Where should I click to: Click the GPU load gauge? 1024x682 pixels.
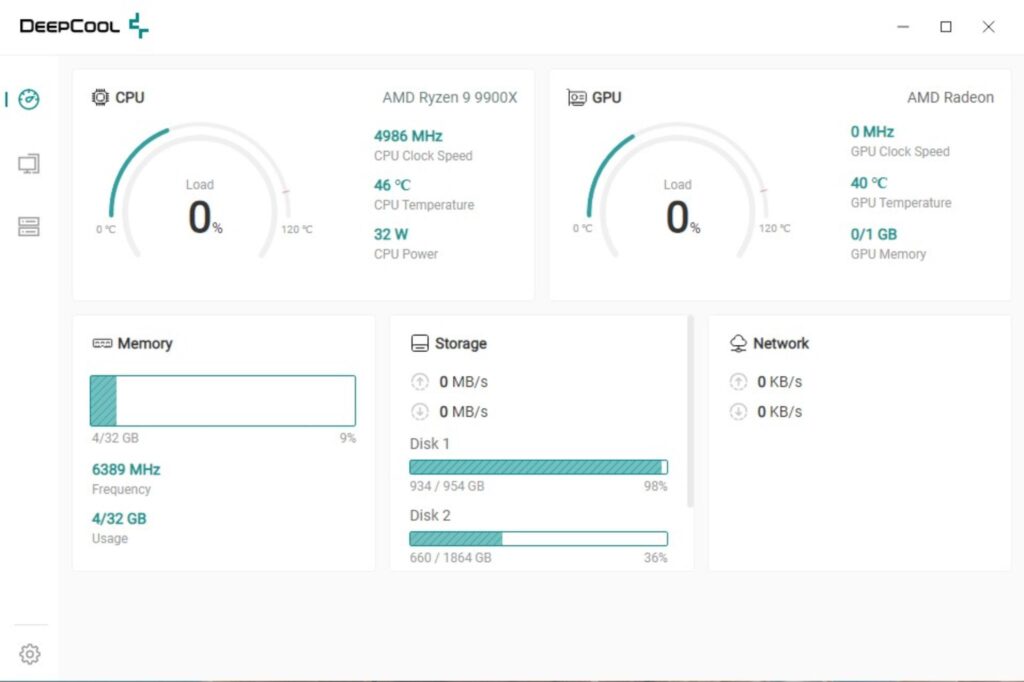678,191
